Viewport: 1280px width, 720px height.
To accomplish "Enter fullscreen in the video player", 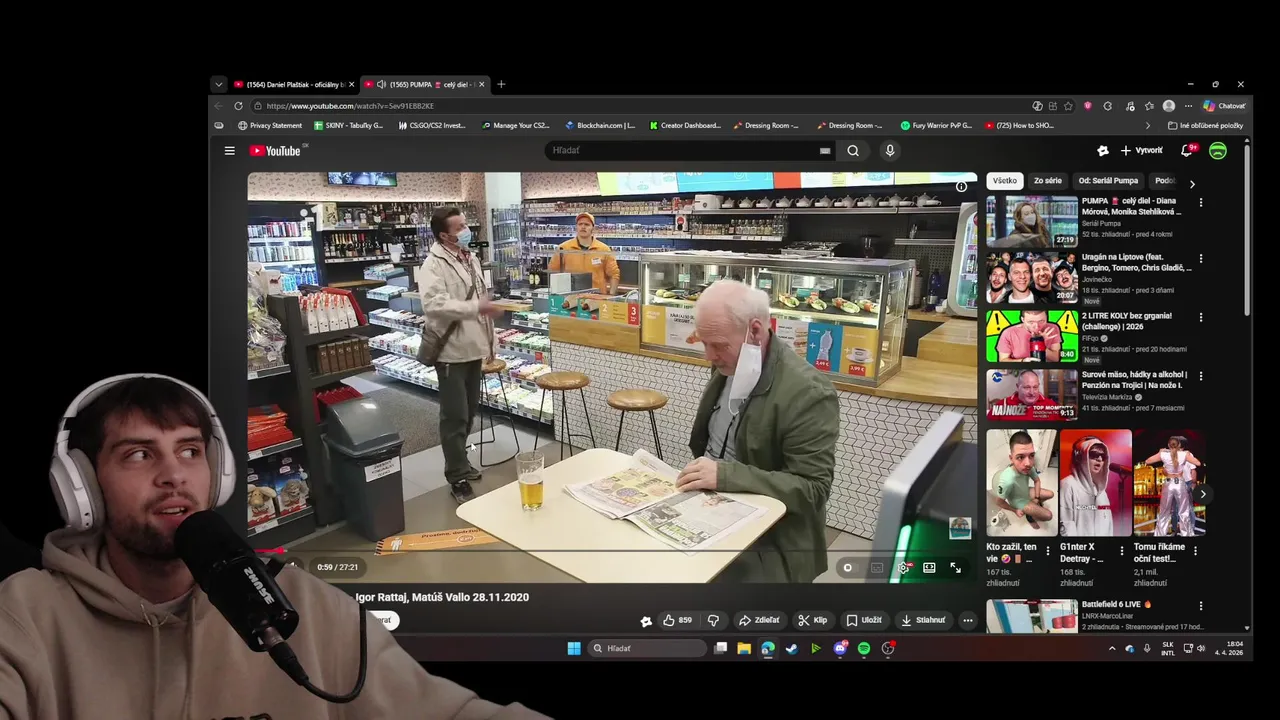I will [x=955, y=567].
